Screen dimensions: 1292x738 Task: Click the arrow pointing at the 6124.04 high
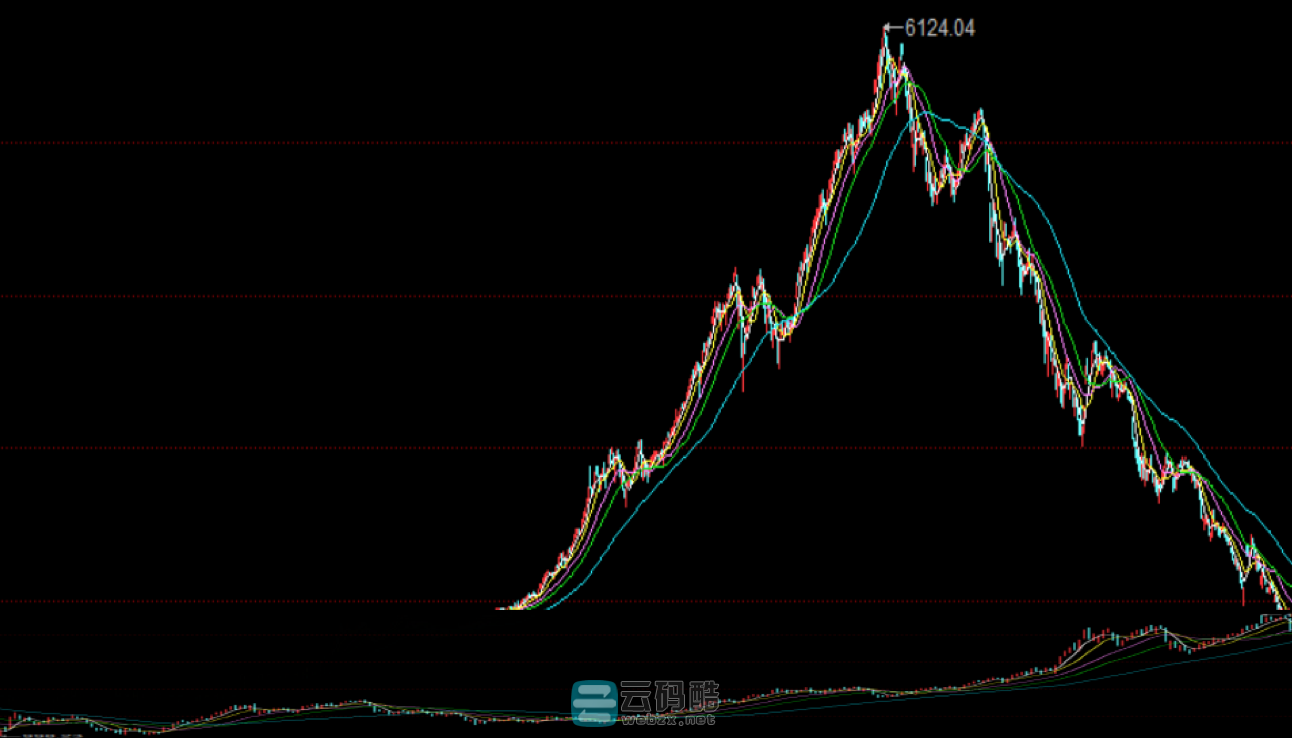click(895, 28)
